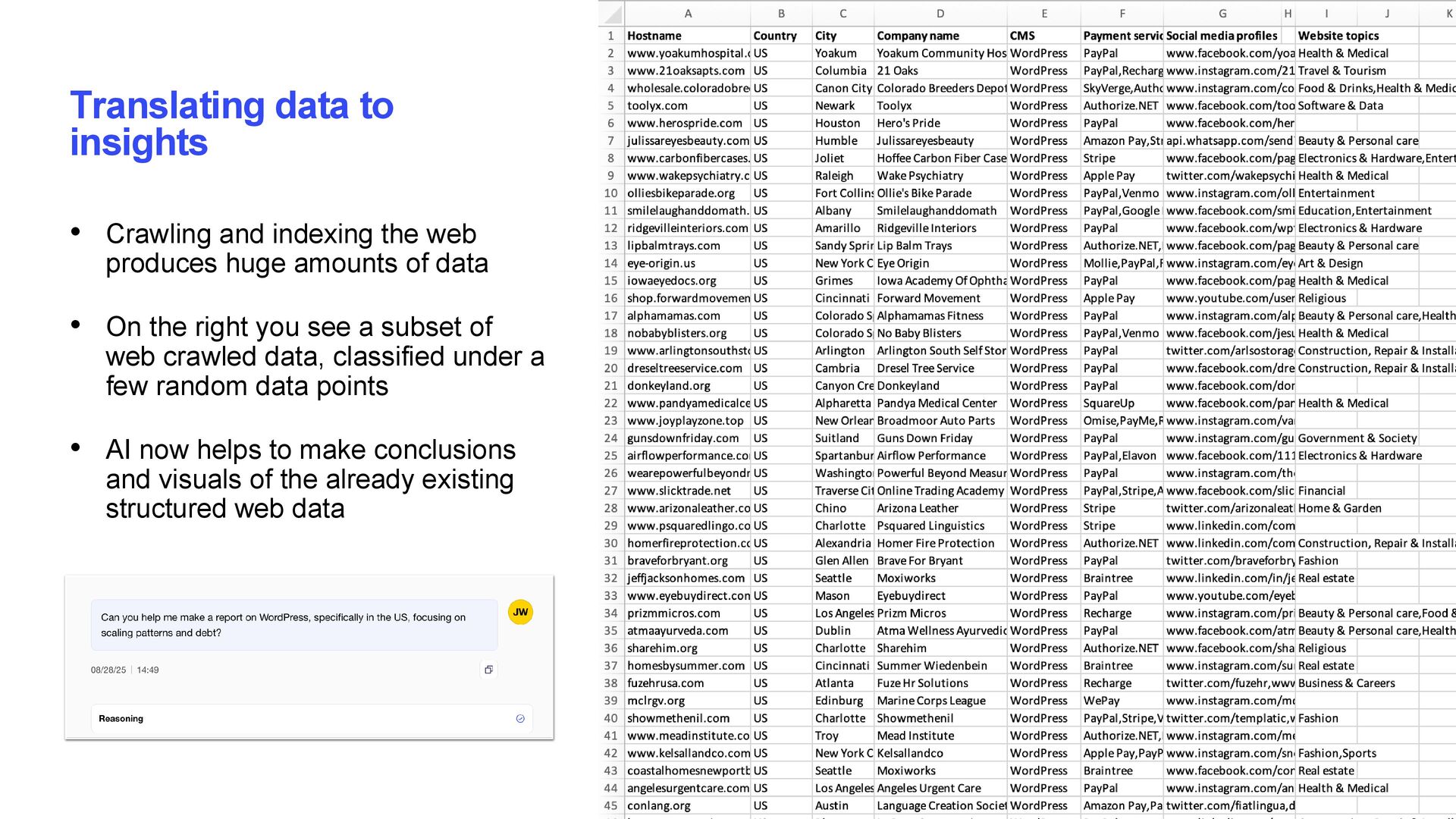Viewport: 1456px width, 819px height.
Task: Click the Reasoning completed checkmark icon
Action: (520, 718)
